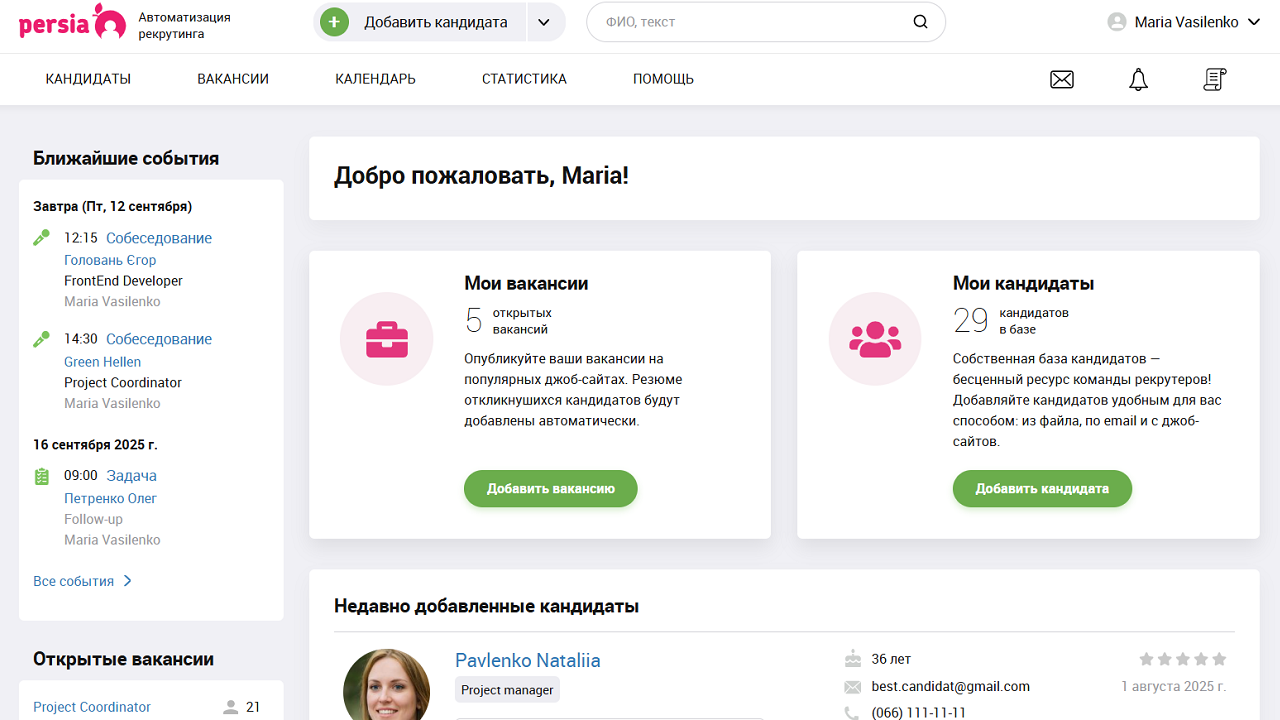Open the notifications bell icon
The height and width of the screenshot is (720, 1280).
click(1137, 79)
